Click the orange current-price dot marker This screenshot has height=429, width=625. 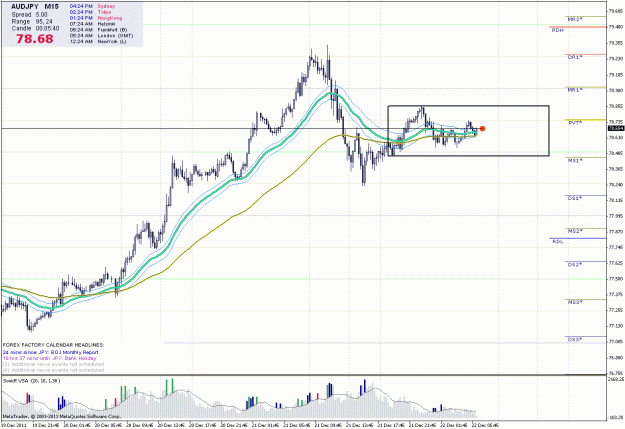tap(482, 128)
